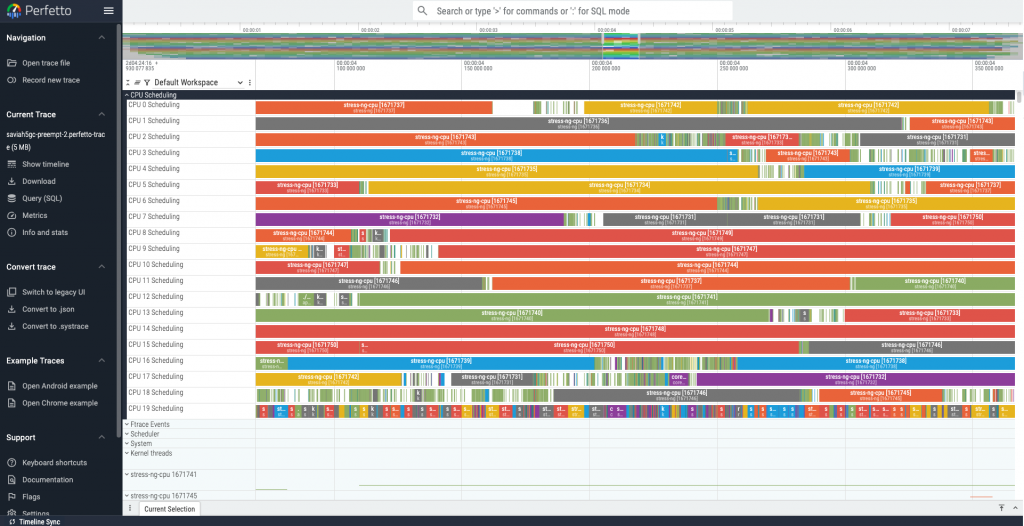
Task: Click the hamburger menu icon beside Perfetto
Action: (x=108, y=11)
